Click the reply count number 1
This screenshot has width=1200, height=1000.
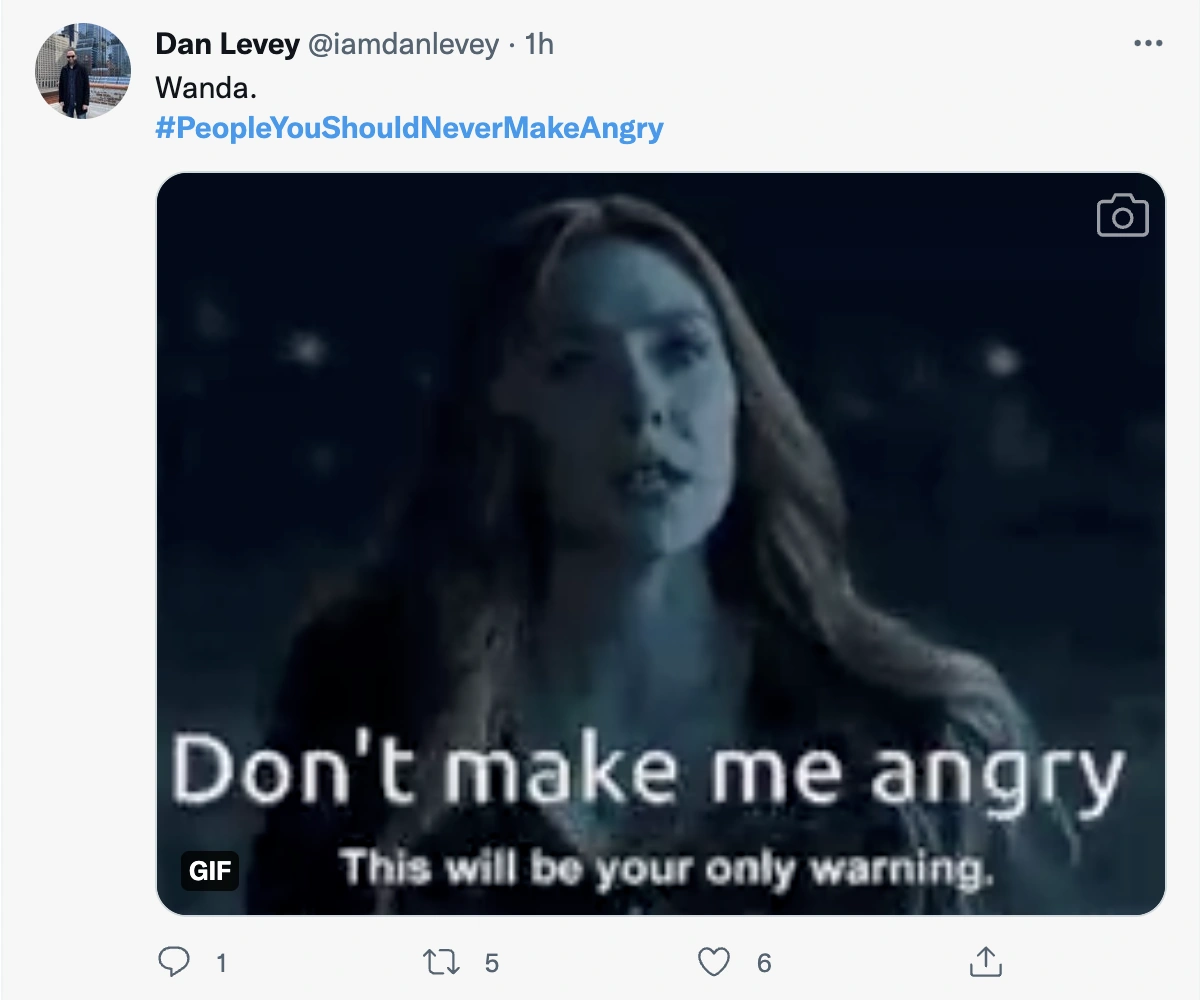coord(221,963)
